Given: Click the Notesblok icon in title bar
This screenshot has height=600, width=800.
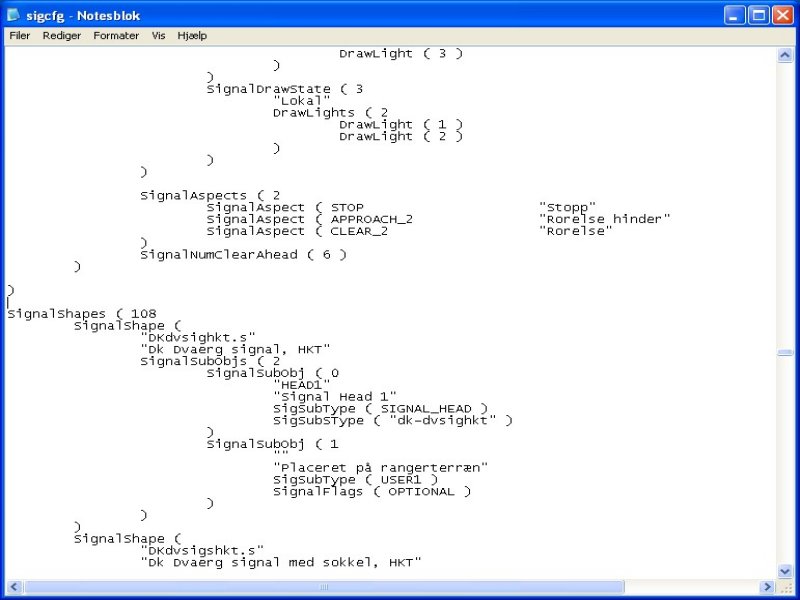Looking at the screenshot, I should [x=14, y=15].
